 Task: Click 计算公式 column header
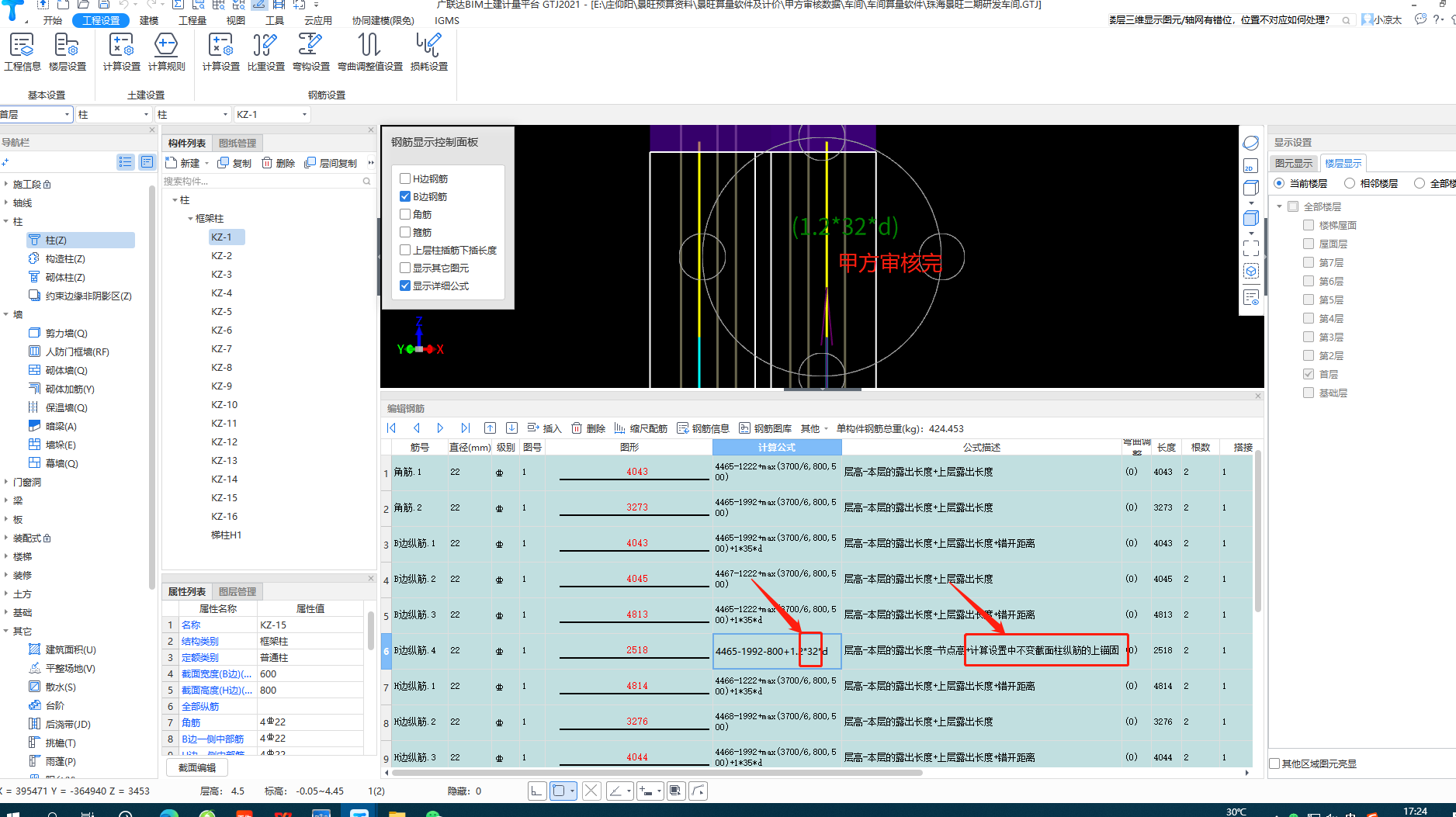777,448
